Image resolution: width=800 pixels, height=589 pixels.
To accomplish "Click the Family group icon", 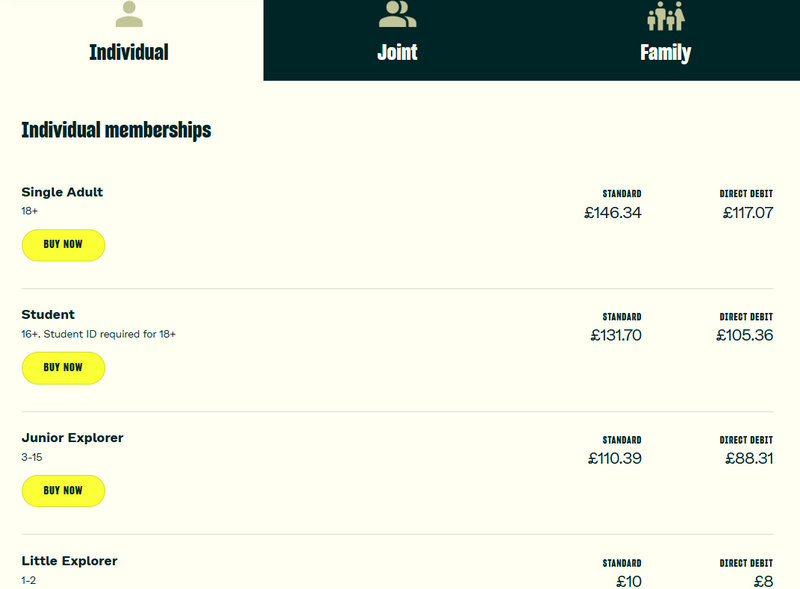I will 665,15.
